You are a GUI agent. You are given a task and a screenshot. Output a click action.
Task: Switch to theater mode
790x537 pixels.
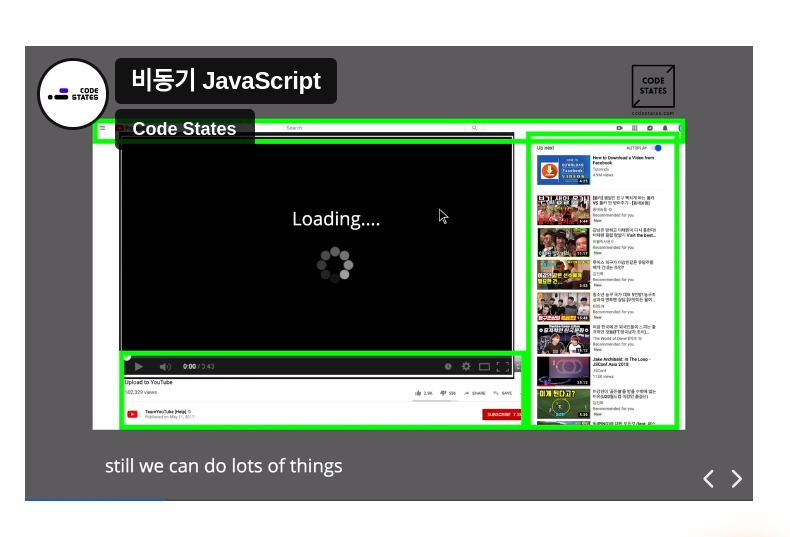pyautogui.click(x=484, y=367)
